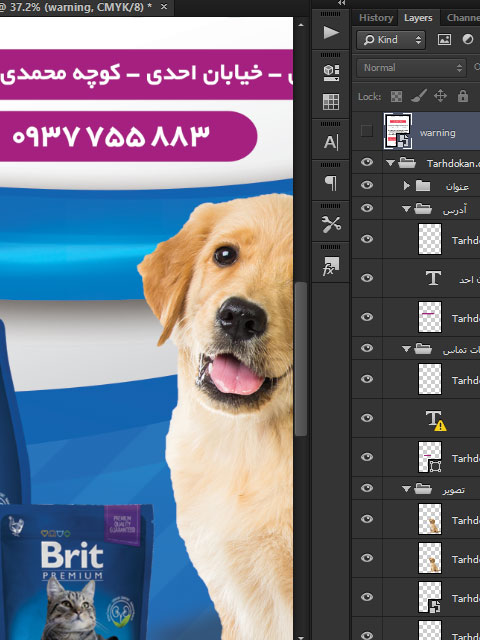Viewport: 480px width, 640px height.
Task: Click the canvas vertical scrollbar thumb
Action: (301, 359)
